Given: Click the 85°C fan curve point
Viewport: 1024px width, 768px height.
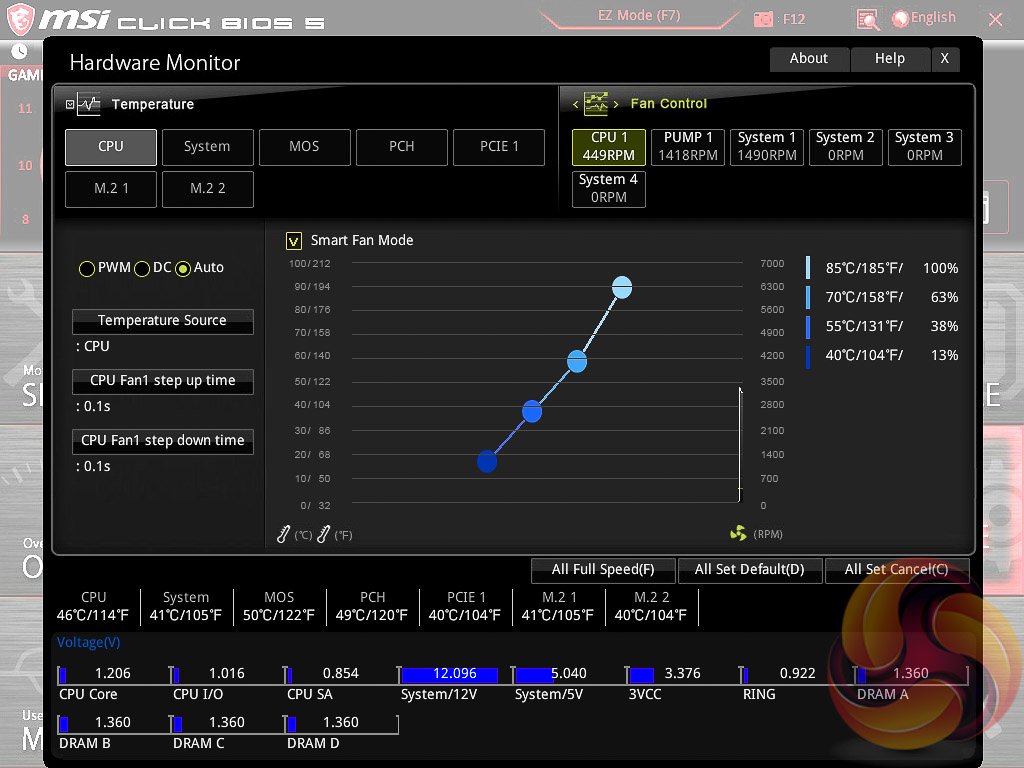Looking at the screenshot, I should click(622, 287).
